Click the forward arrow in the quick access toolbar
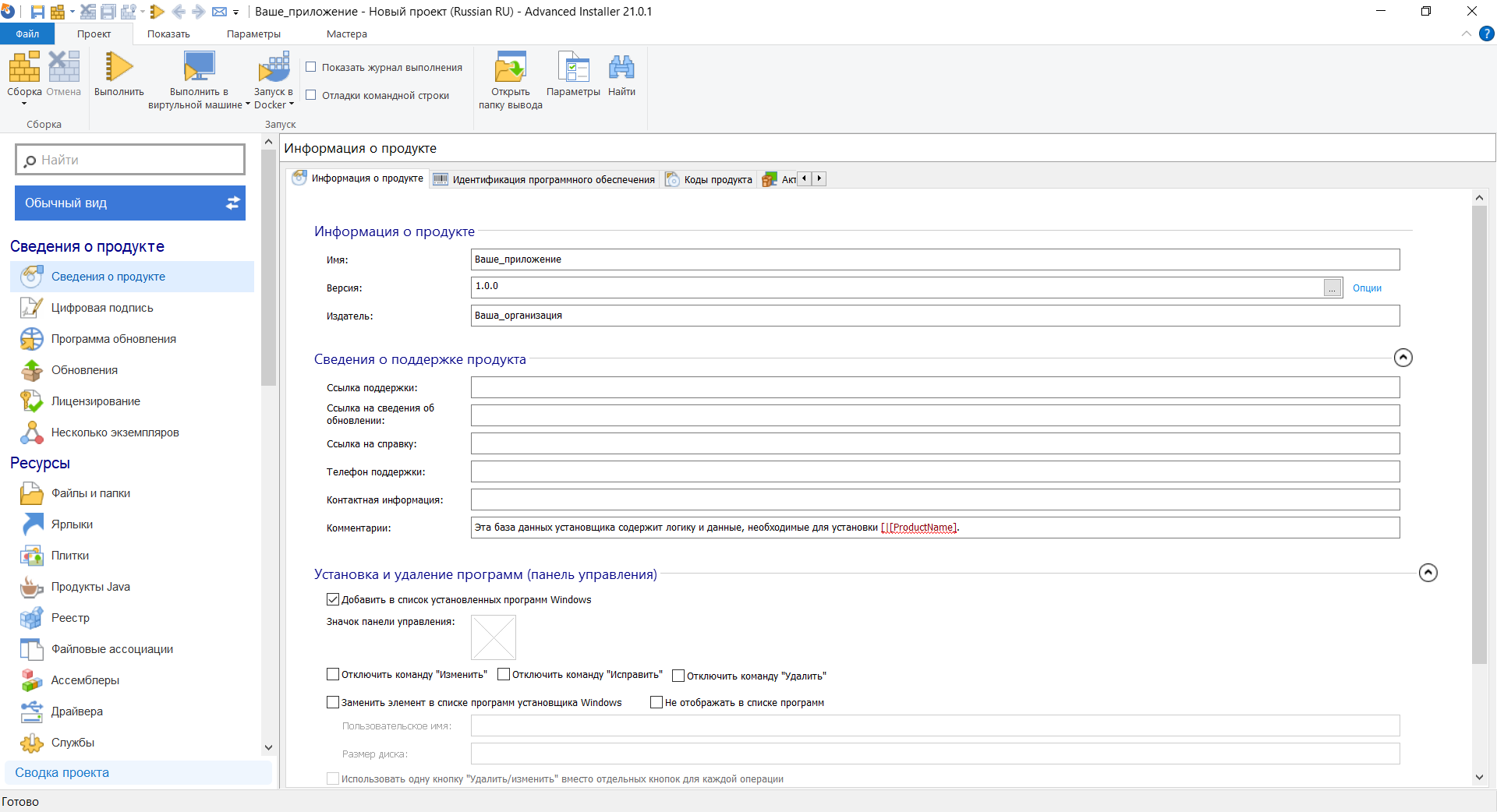The image size is (1497, 812). tap(198, 12)
